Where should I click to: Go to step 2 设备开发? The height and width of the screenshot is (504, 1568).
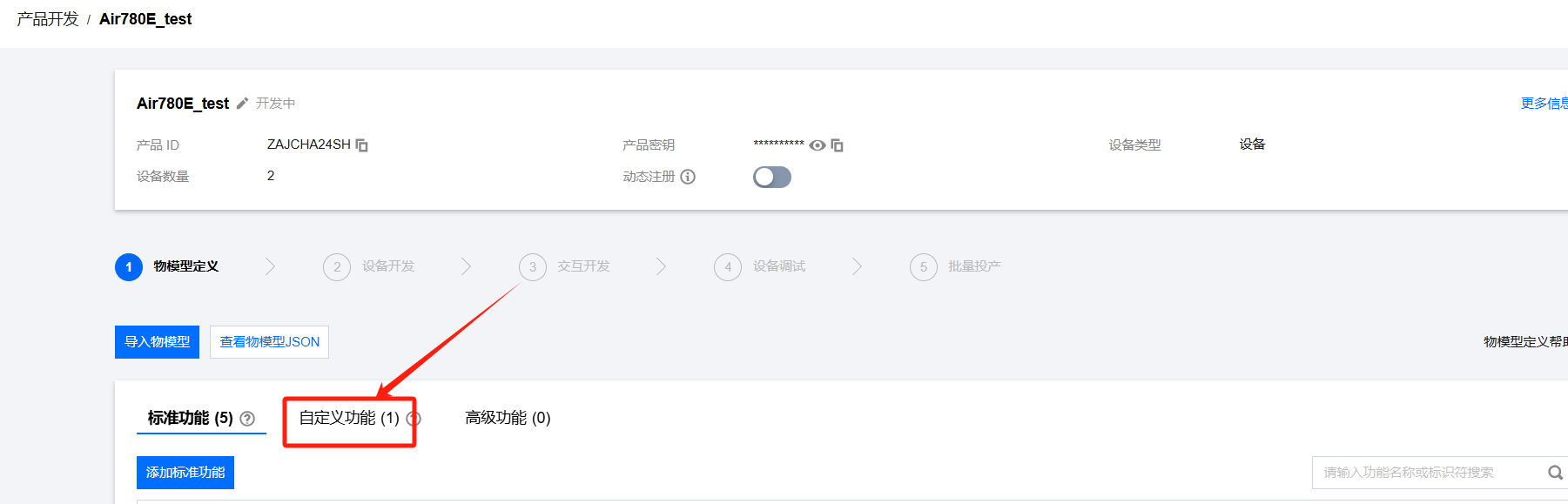pos(369,266)
